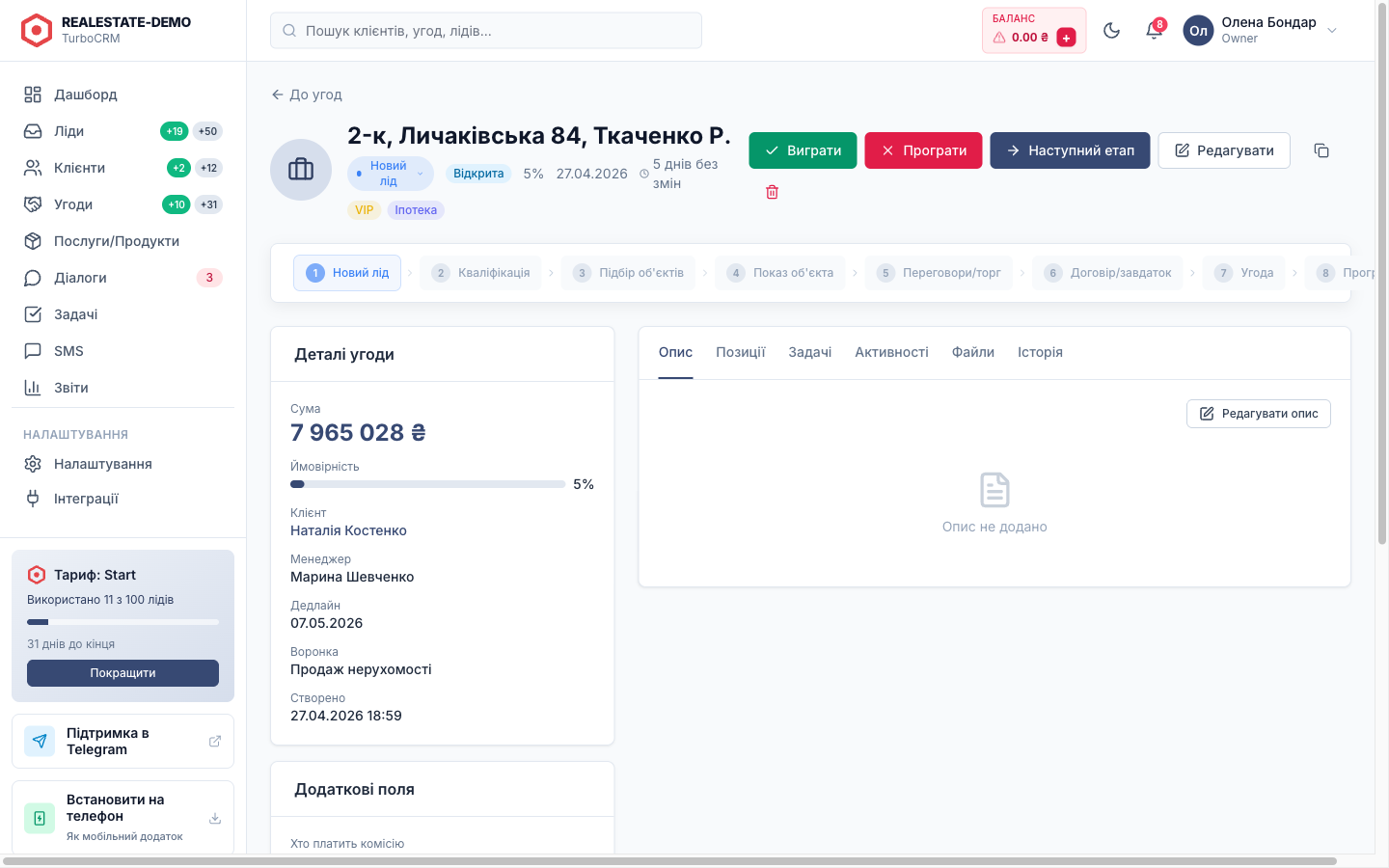This screenshot has height=868, width=1389.
Task: Click the red plus to top up balance
Action: (1066, 38)
